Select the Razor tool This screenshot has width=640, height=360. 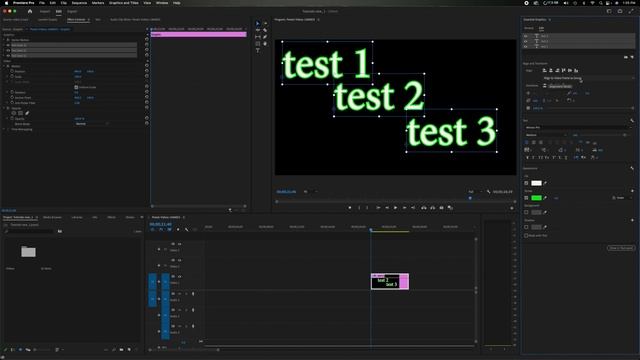point(265,30)
